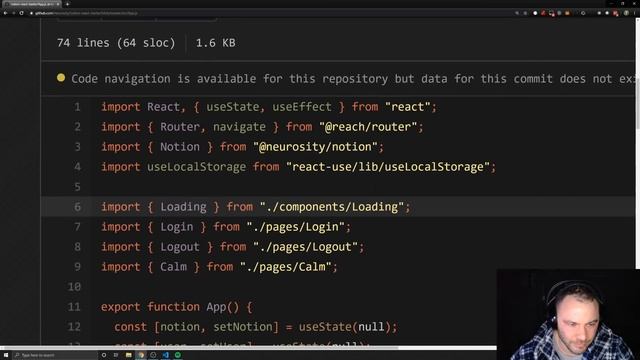Screen dimensions: 640x360
Task: Open a new browser tab
Action: 67,4
